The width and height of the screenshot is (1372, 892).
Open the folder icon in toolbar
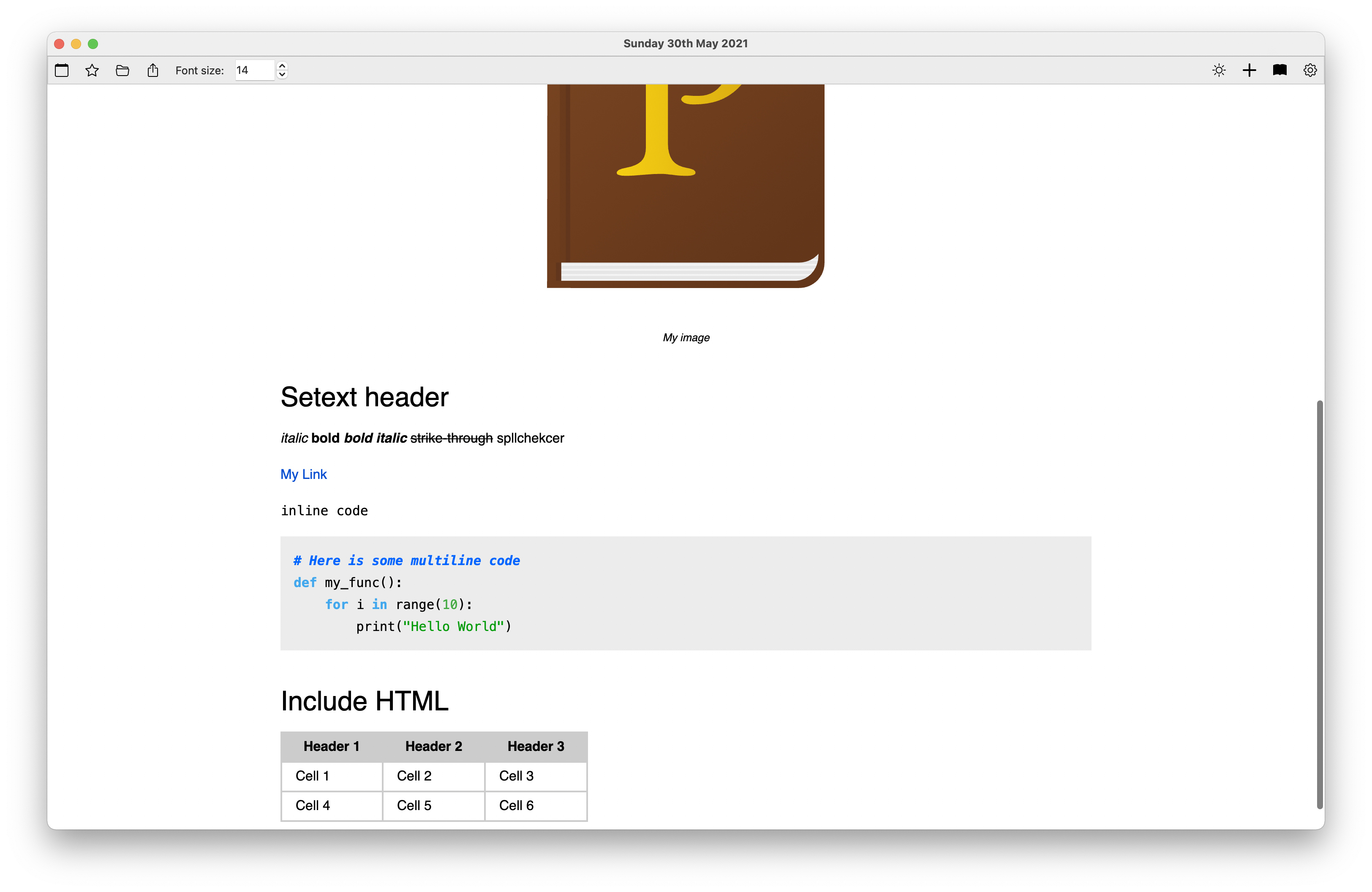[122, 70]
